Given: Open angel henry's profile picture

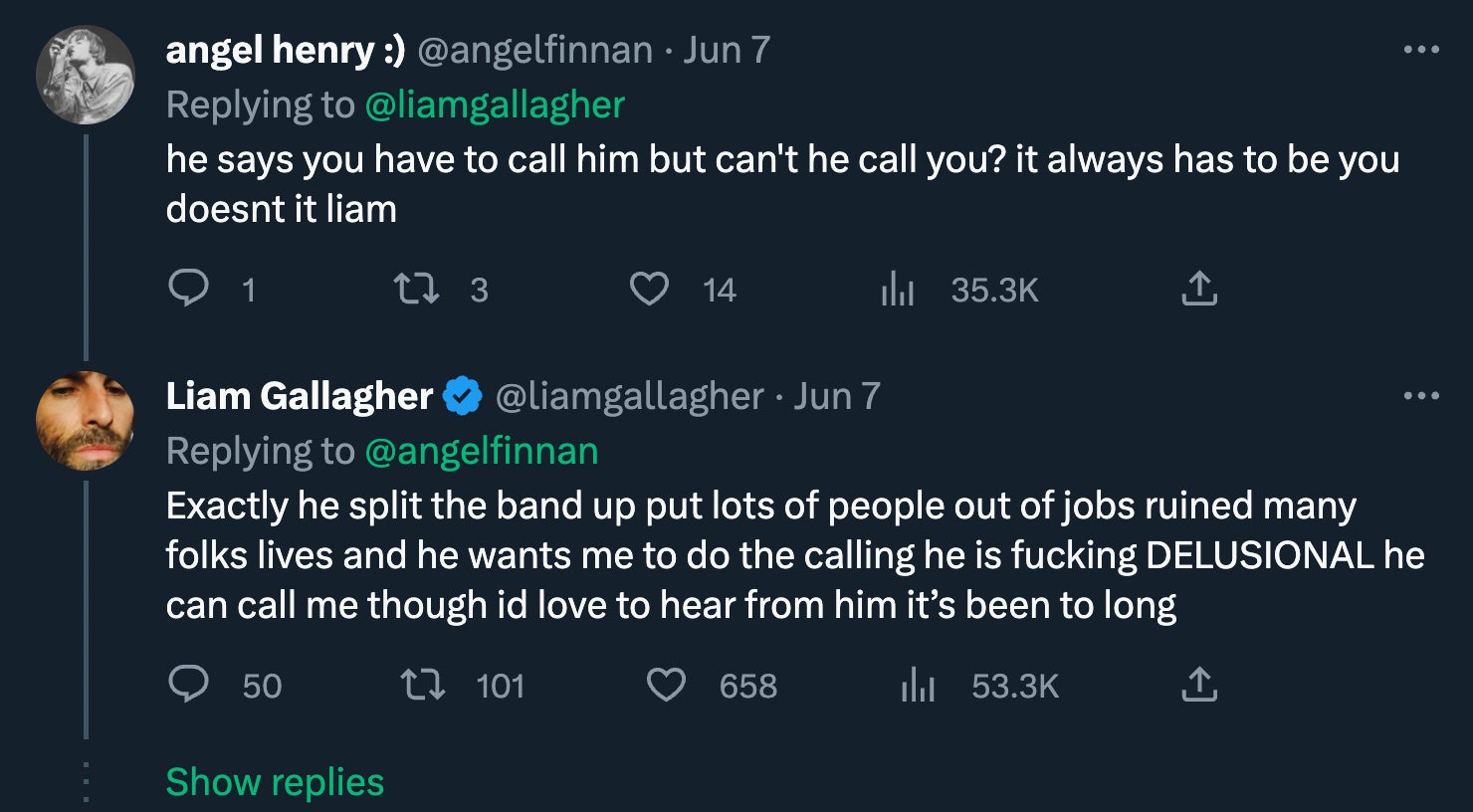Looking at the screenshot, I should pyautogui.click(x=86, y=75).
